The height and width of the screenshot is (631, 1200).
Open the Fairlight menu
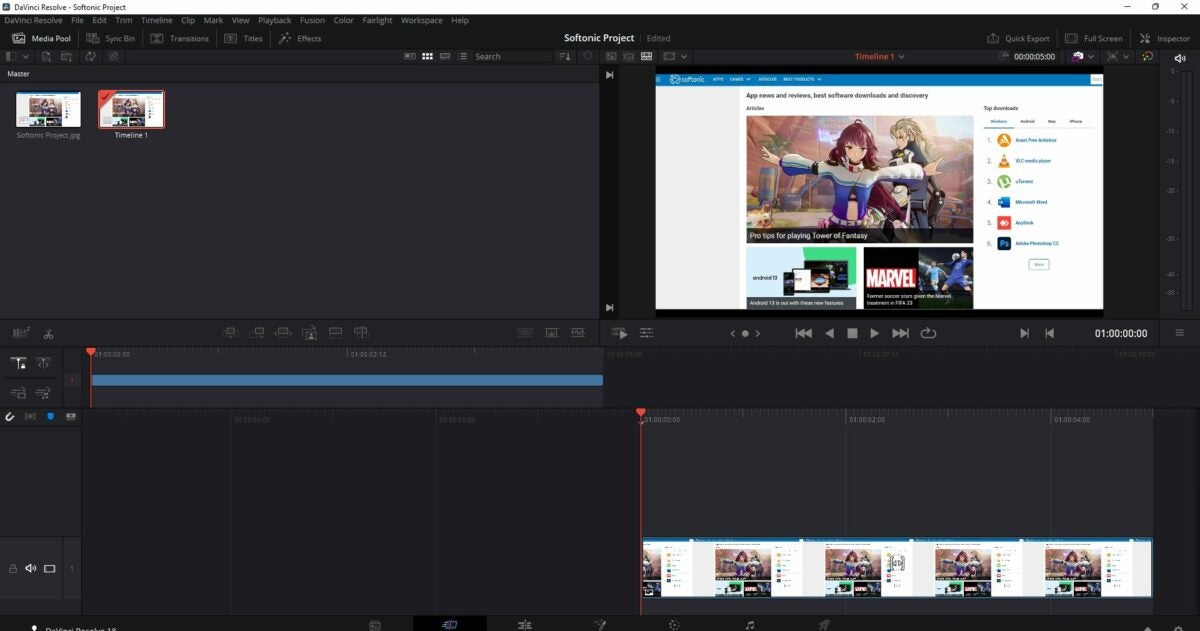pos(377,20)
